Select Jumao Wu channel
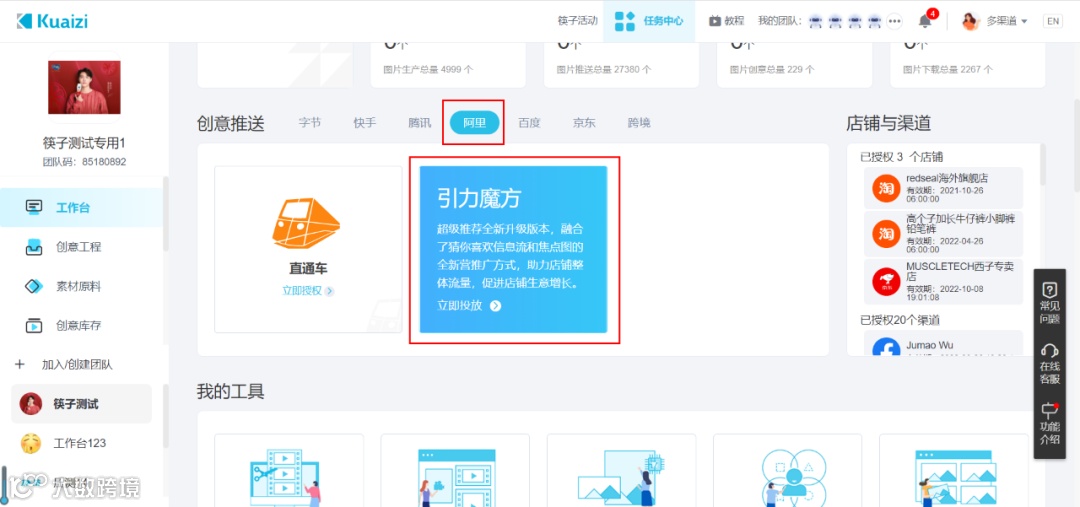The height and width of the screenshot is (507, 1080). click(x=943, y=344)
